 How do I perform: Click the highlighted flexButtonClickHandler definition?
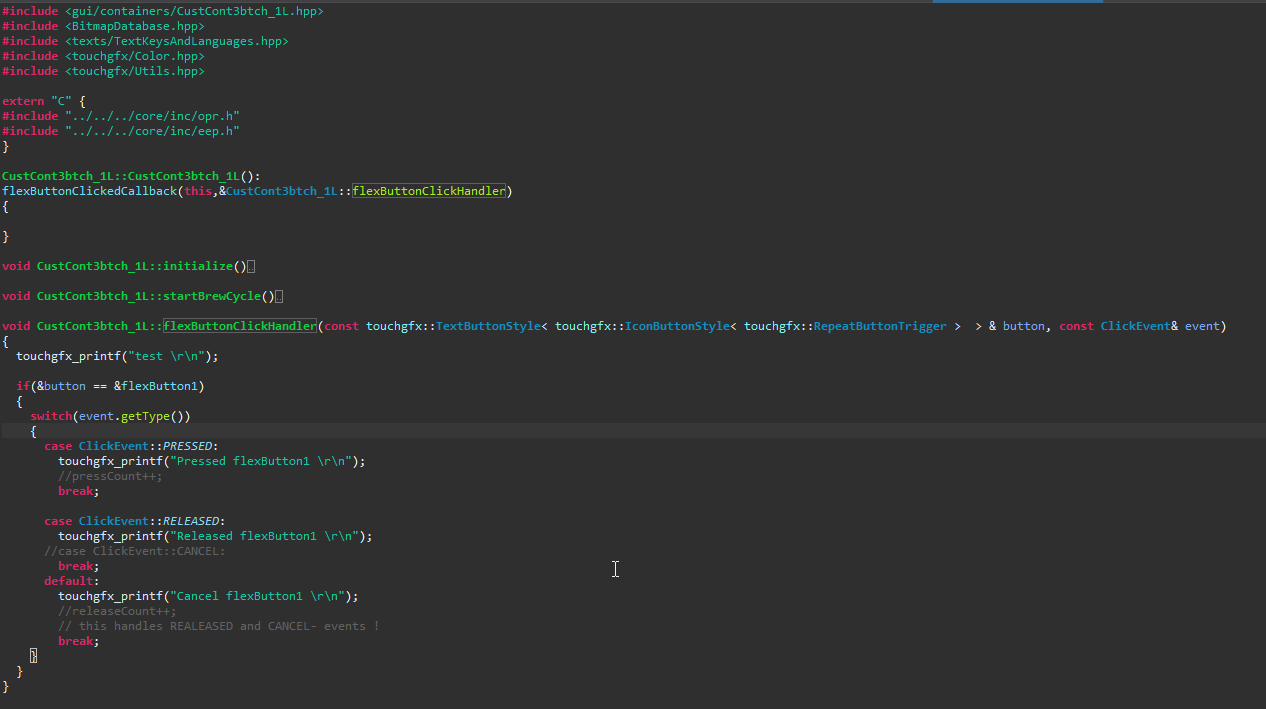(238, 325)
